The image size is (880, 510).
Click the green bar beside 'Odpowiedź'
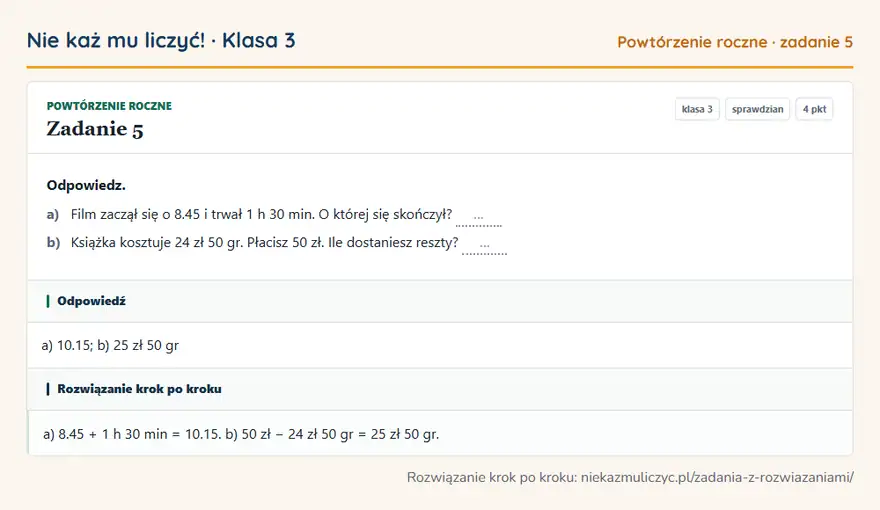pyautogui.click(x=48, y=301)
